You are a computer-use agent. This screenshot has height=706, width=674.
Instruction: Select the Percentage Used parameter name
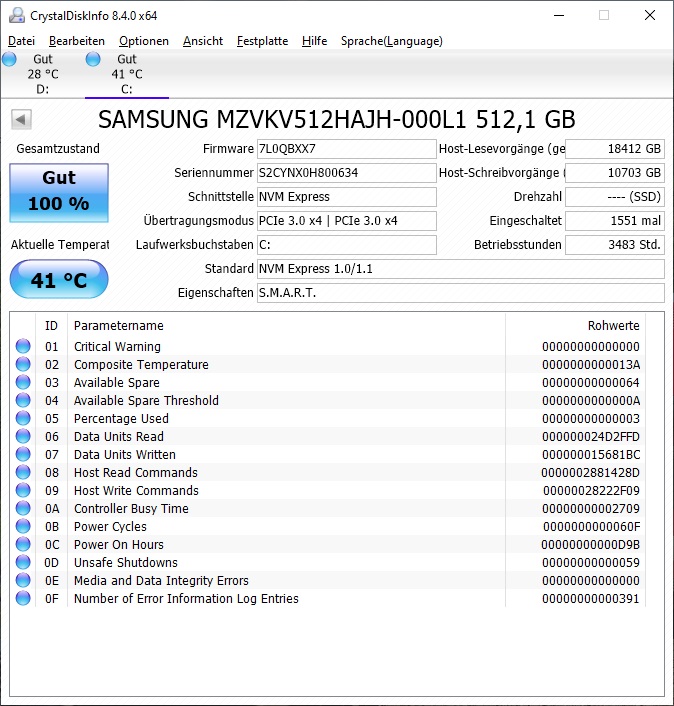tap(121, 418)
